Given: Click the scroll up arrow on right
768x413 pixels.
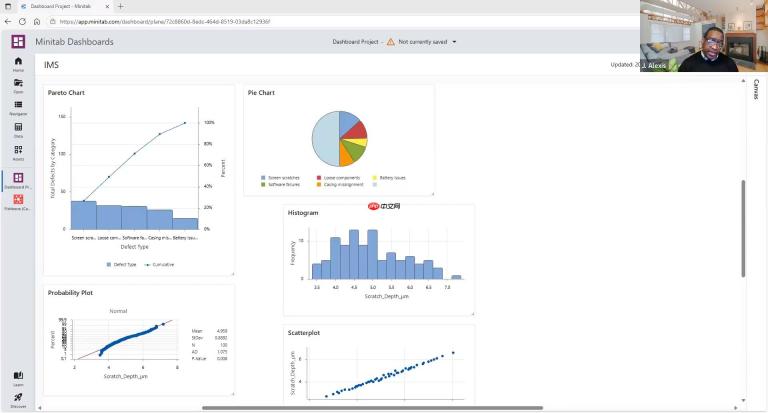Looking at the screenshot, I should [743, 81].
